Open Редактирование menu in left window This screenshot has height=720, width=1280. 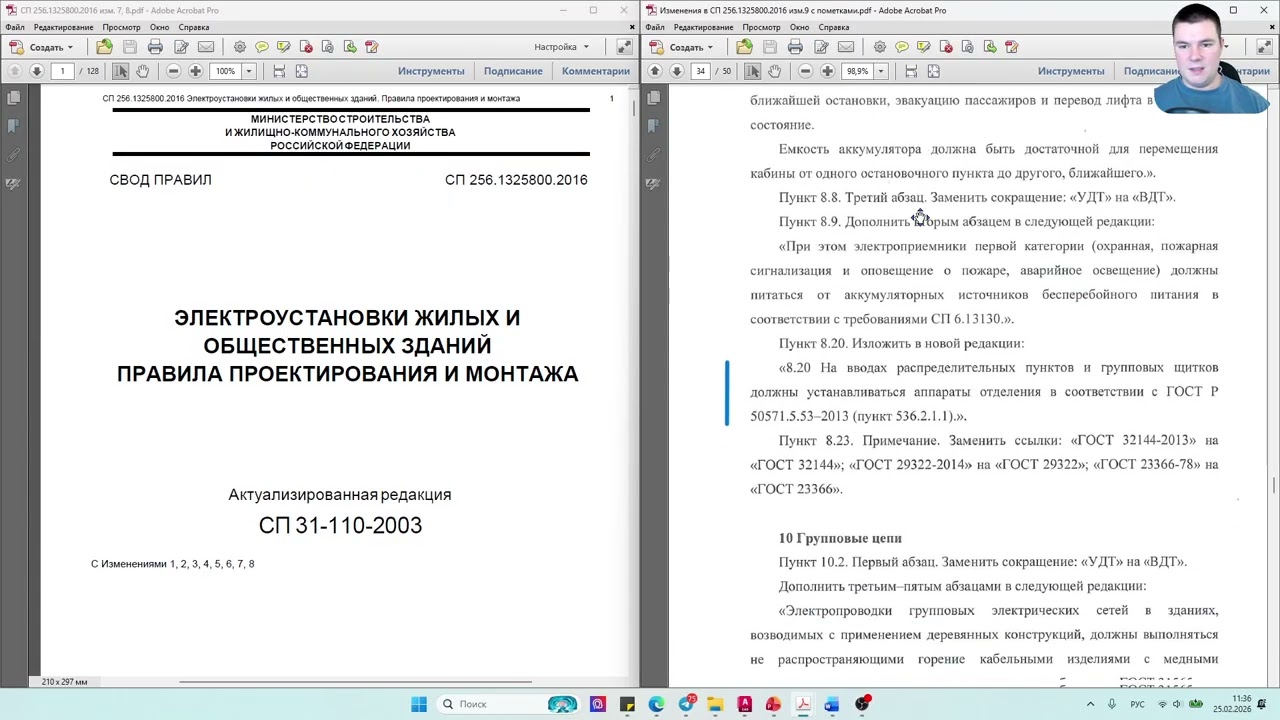pos(63,27)
